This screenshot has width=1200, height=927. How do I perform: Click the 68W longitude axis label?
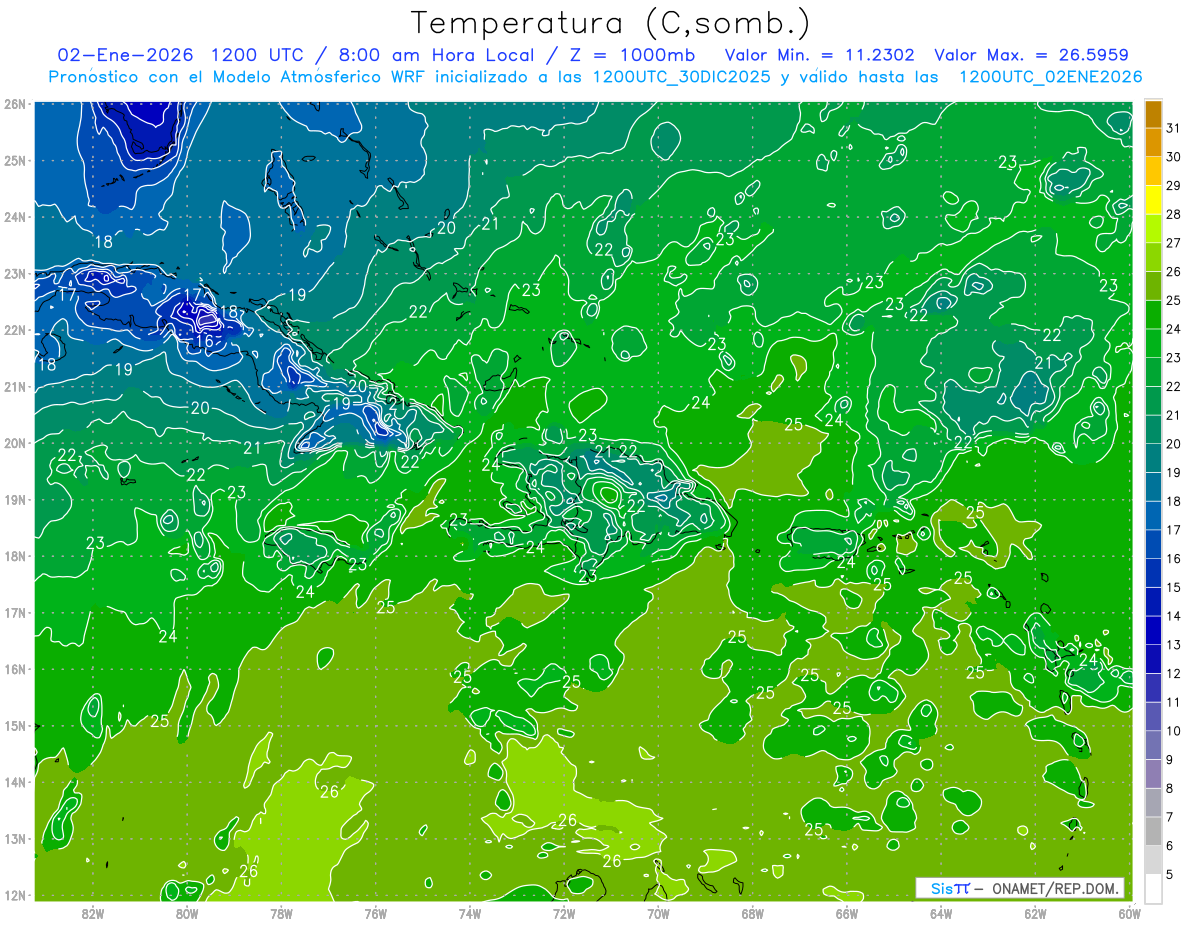click(x=752, y=913)
